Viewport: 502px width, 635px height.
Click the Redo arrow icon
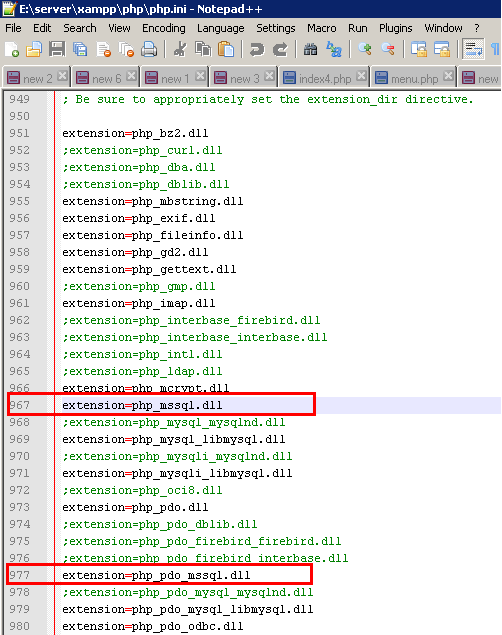click(x=280, y=49)
